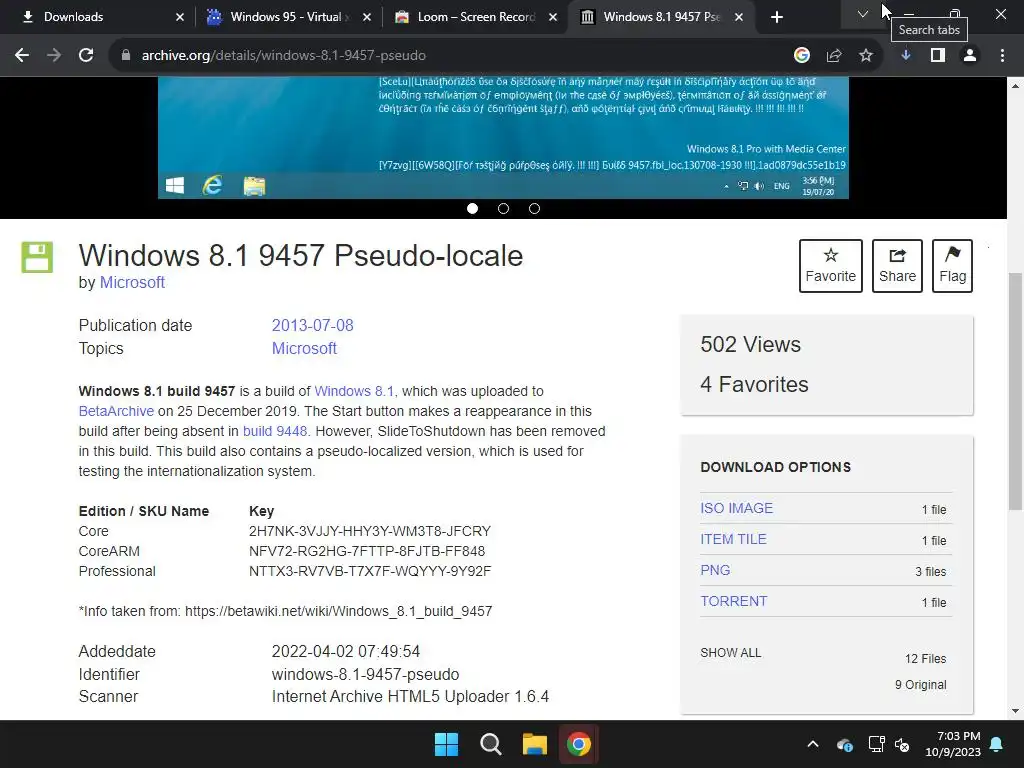Viewport: 1024px width, 768px height.
Task: Select the second carousel dot indicator
Action: (504, 208)
